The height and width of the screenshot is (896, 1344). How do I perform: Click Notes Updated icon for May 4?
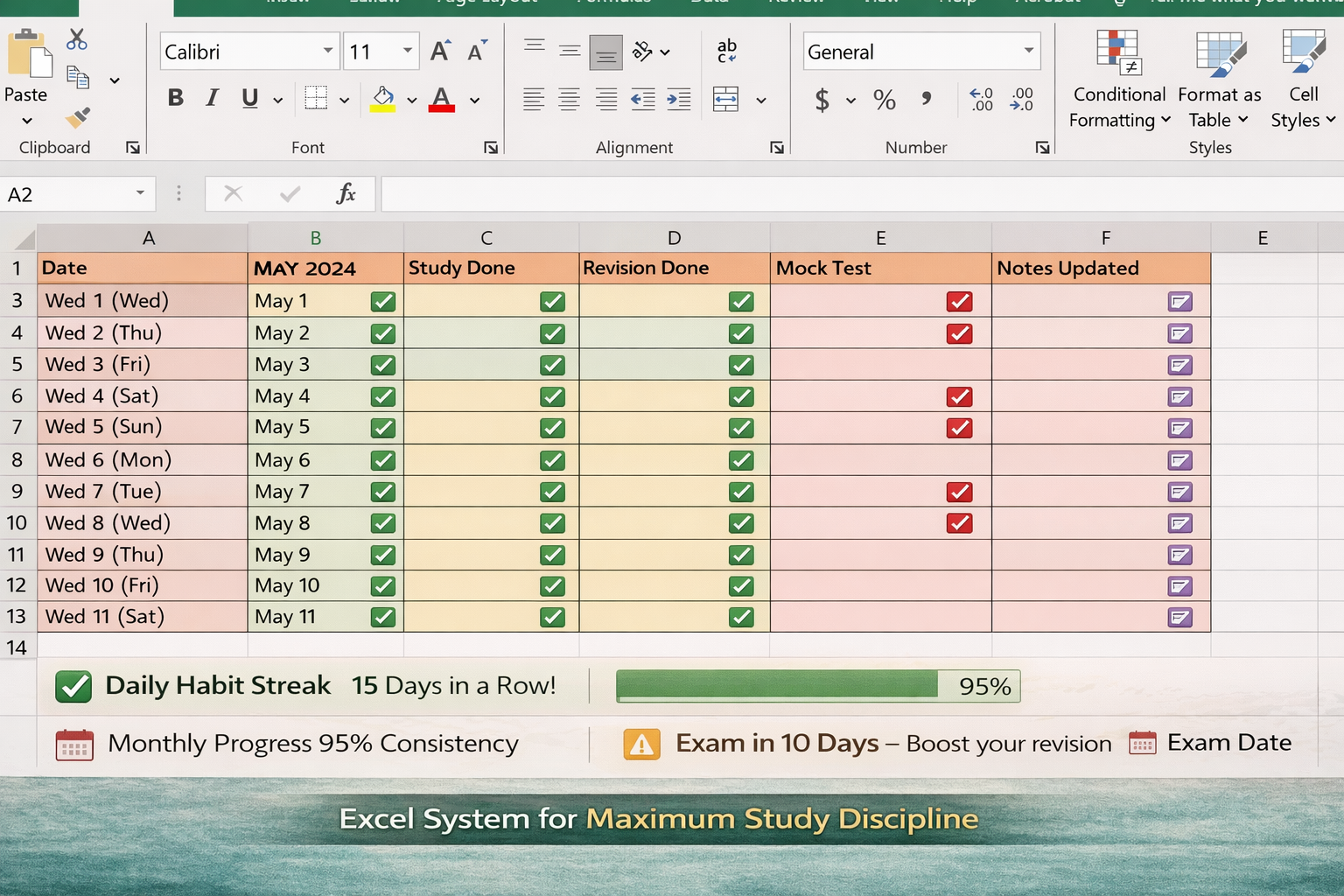pos(1179,397)
